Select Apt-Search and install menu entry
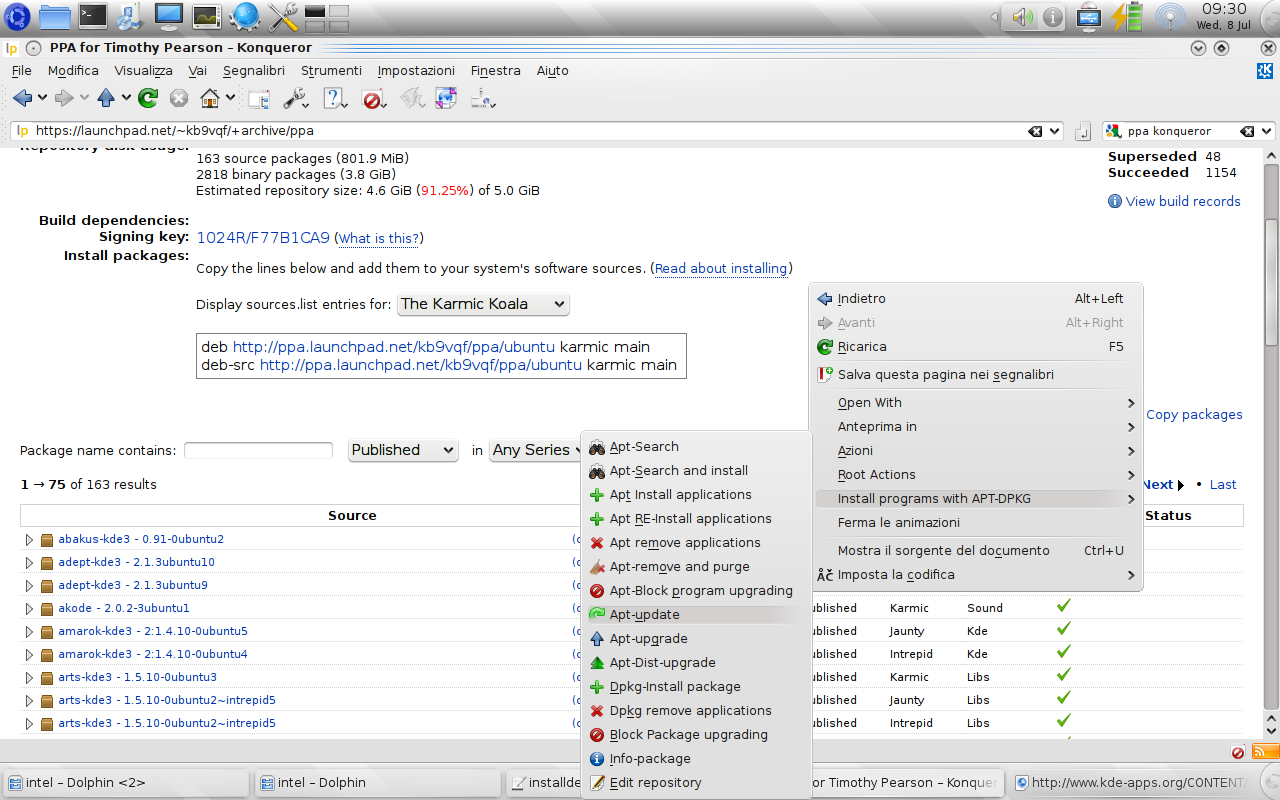1280x800 pixels. tap(696, 471)
